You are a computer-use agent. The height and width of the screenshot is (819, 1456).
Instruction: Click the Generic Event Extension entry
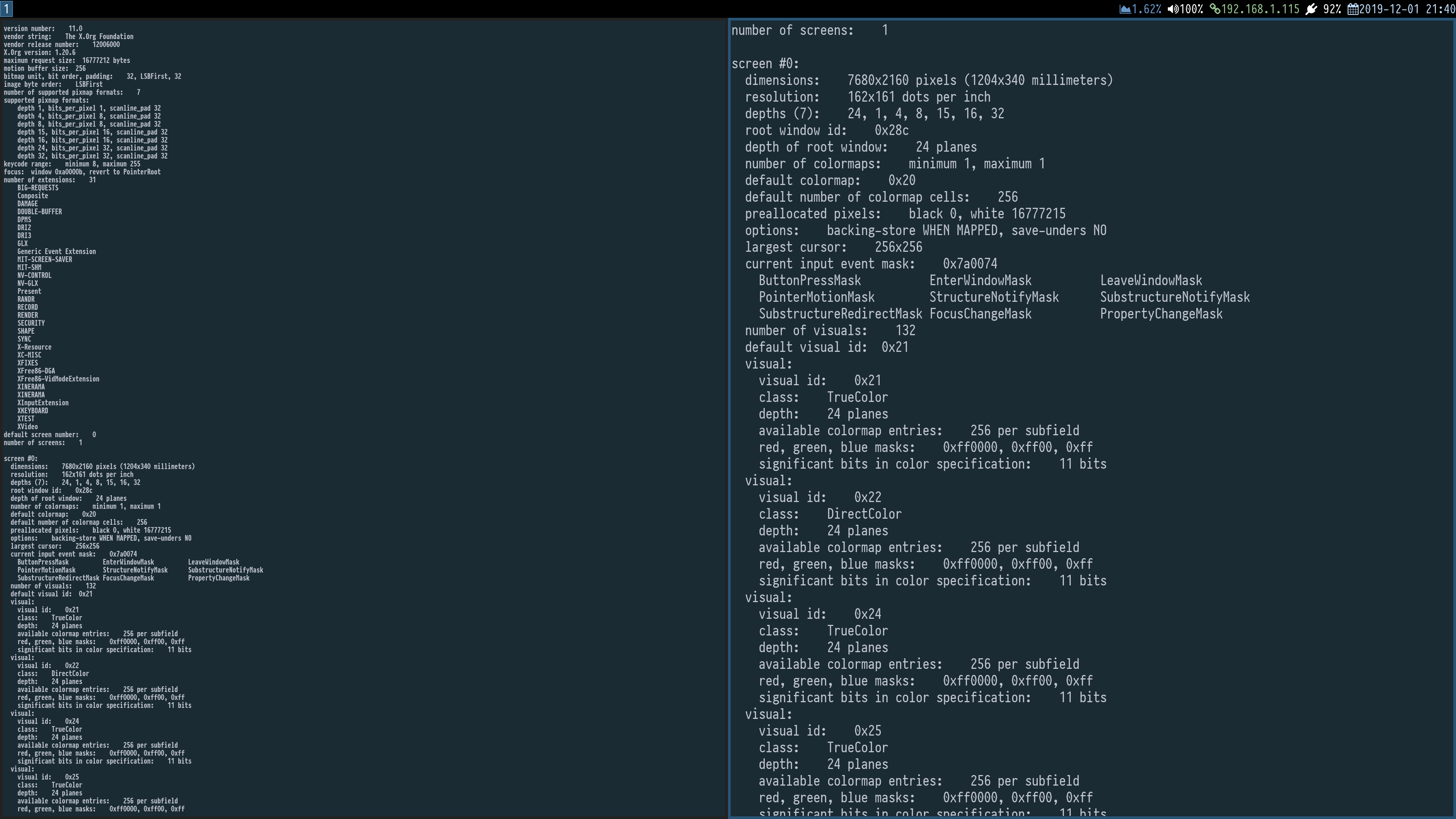coord(56,251)
